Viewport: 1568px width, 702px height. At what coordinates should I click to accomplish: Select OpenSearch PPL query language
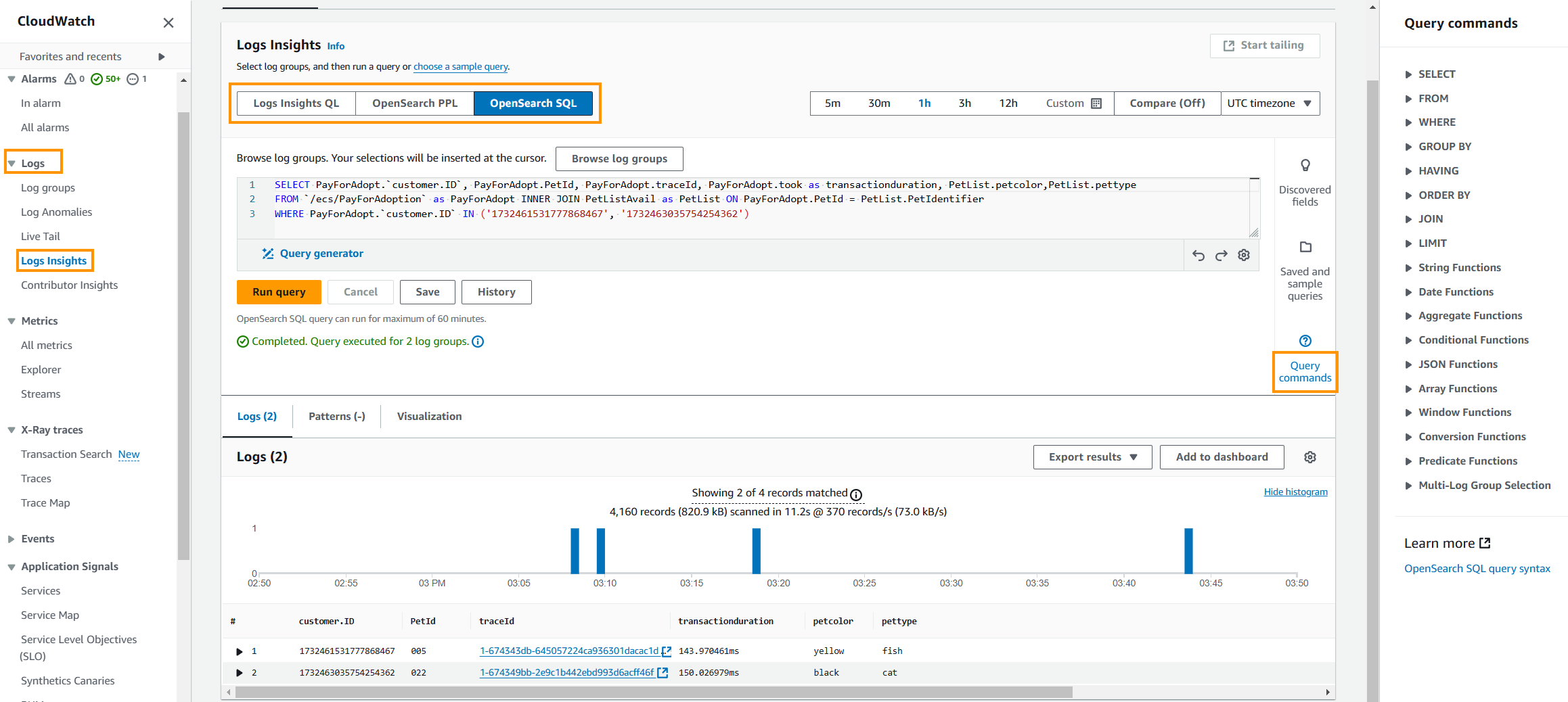click(x=414, y=103)
